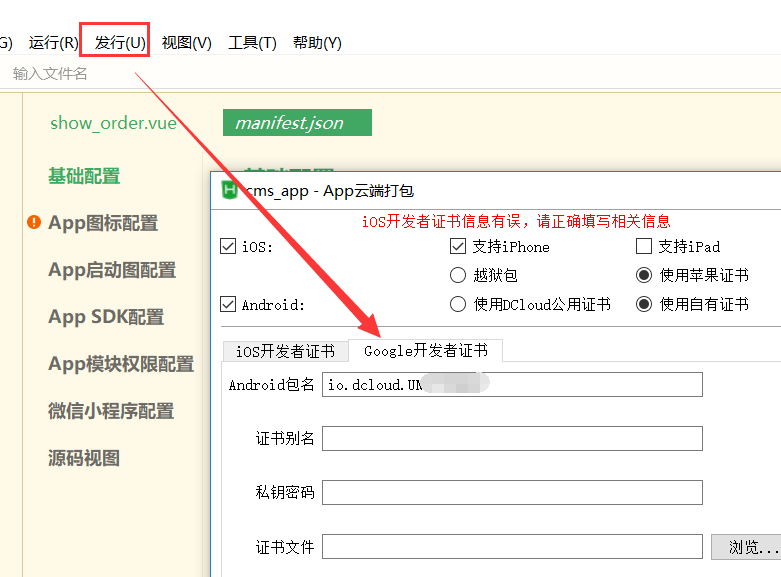Open the 运行(R) menu

53,43
